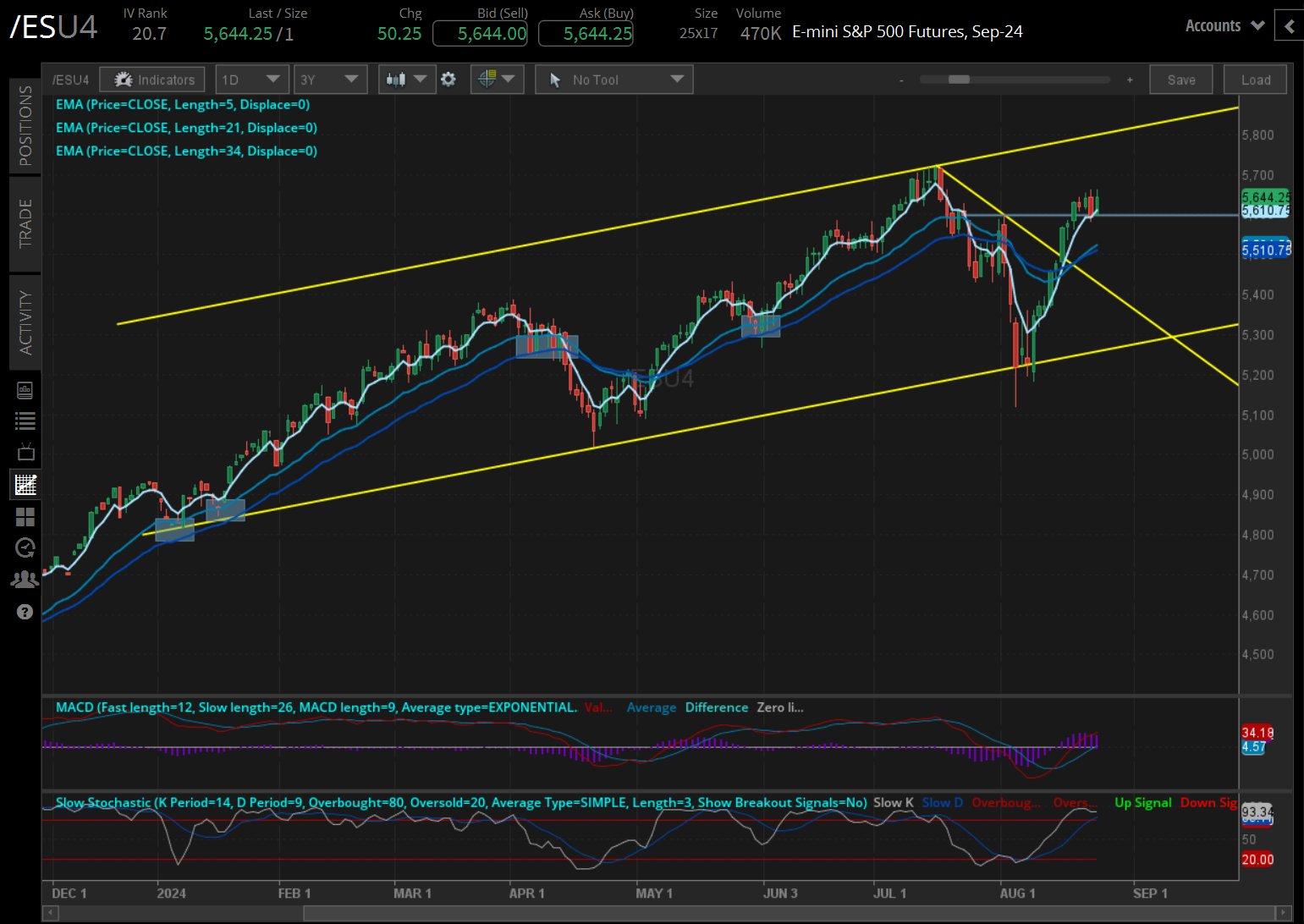Click the Bid (Sell) 5,644.00 price box
Screen dimensions: 1304x924
[480, 34]
